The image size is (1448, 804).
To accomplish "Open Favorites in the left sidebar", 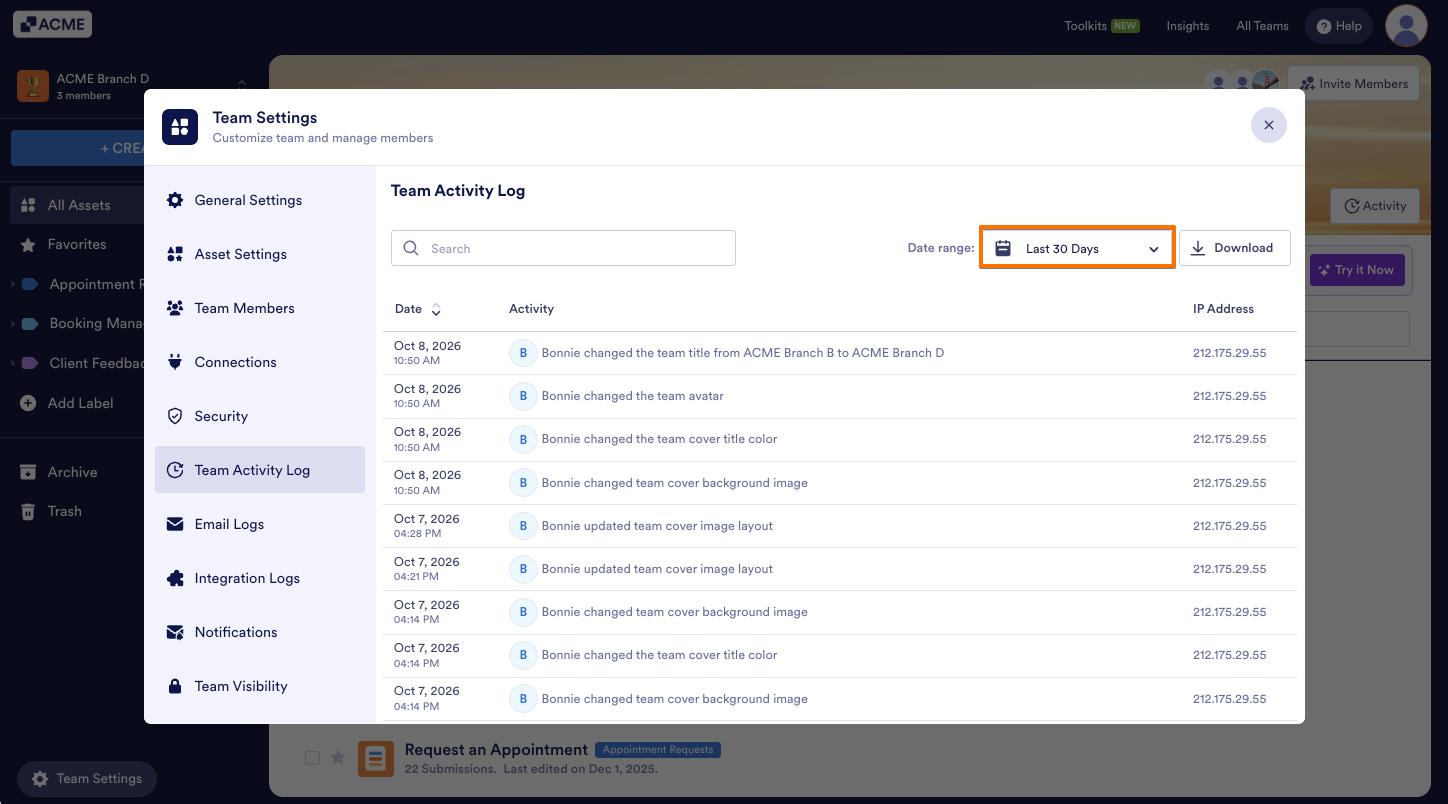I will click(76, 244).
